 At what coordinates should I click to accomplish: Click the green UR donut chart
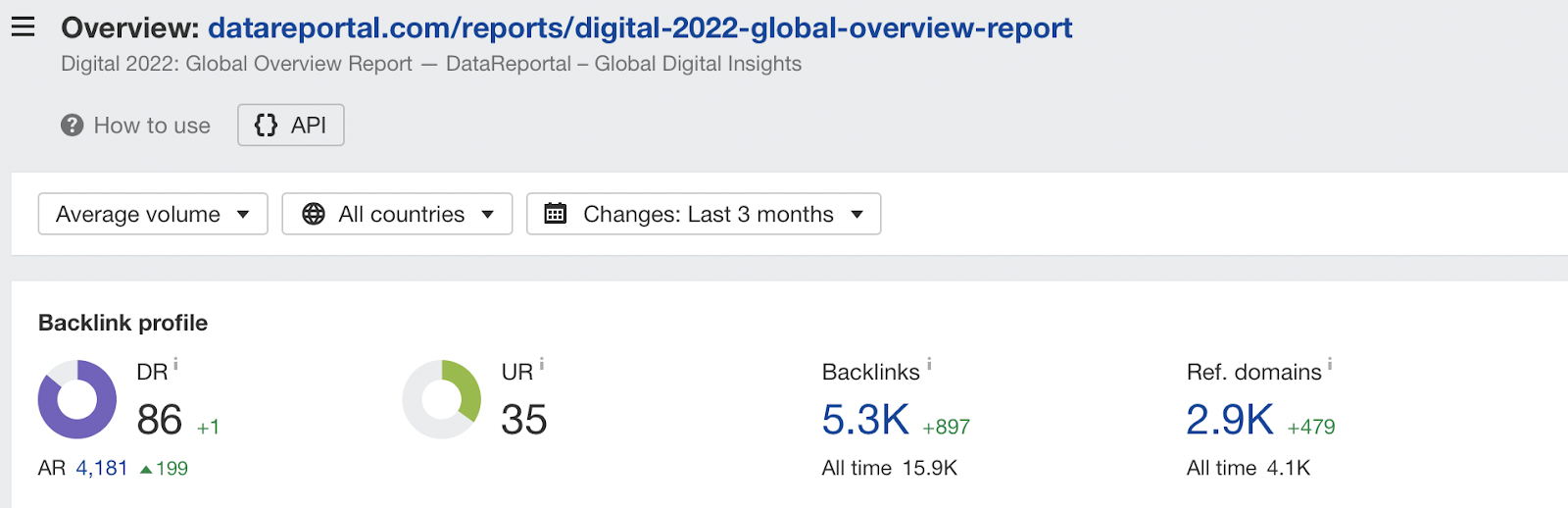(x=442, y=399)
